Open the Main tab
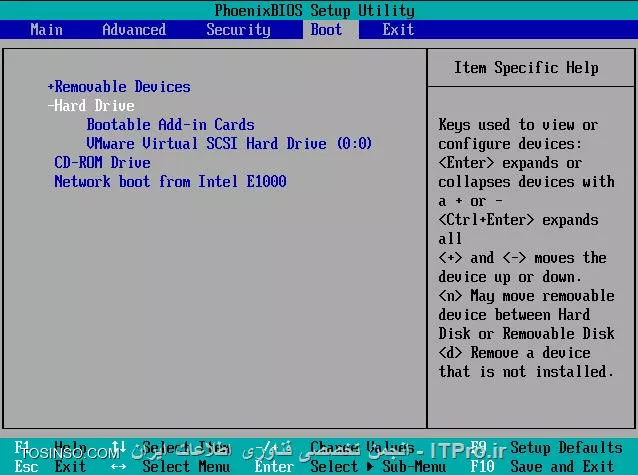 (46, 30)
